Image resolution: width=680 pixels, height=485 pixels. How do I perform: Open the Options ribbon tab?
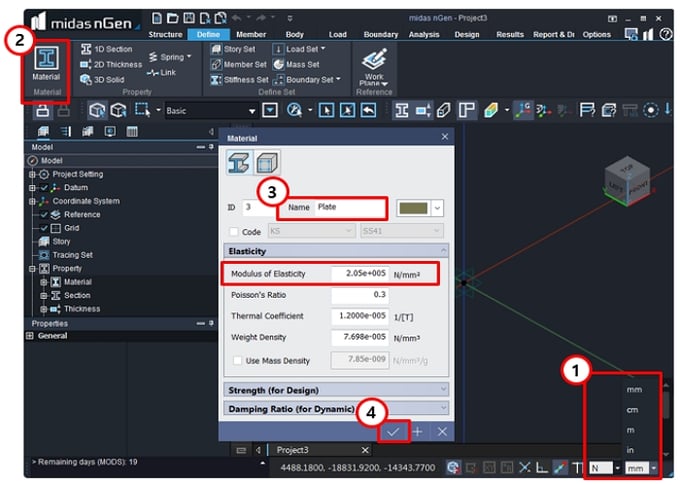pyautogui.click(x=596, y=34)
